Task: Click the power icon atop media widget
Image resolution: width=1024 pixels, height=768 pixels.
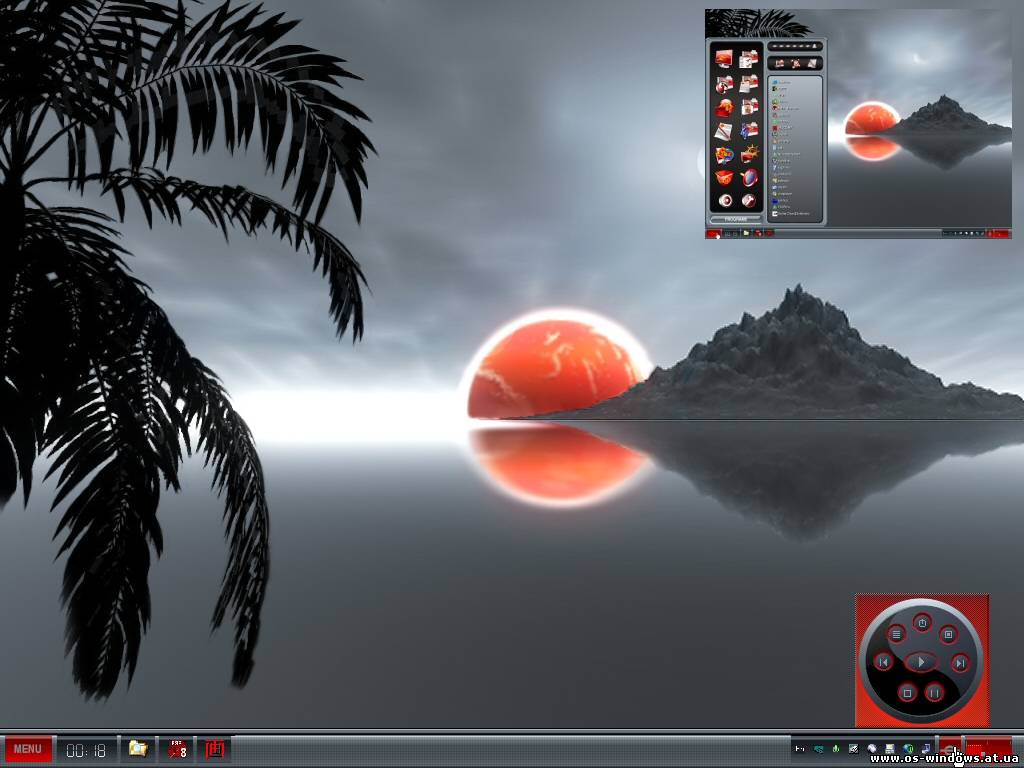Action: coord(921,623)
